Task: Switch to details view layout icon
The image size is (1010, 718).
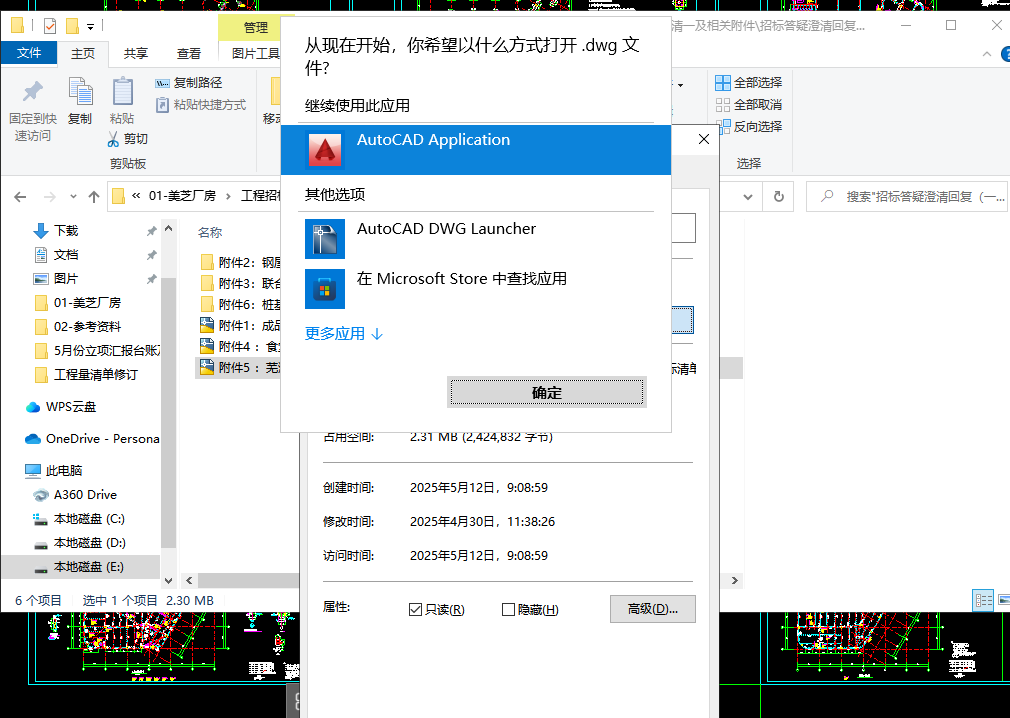Action: 983,600
